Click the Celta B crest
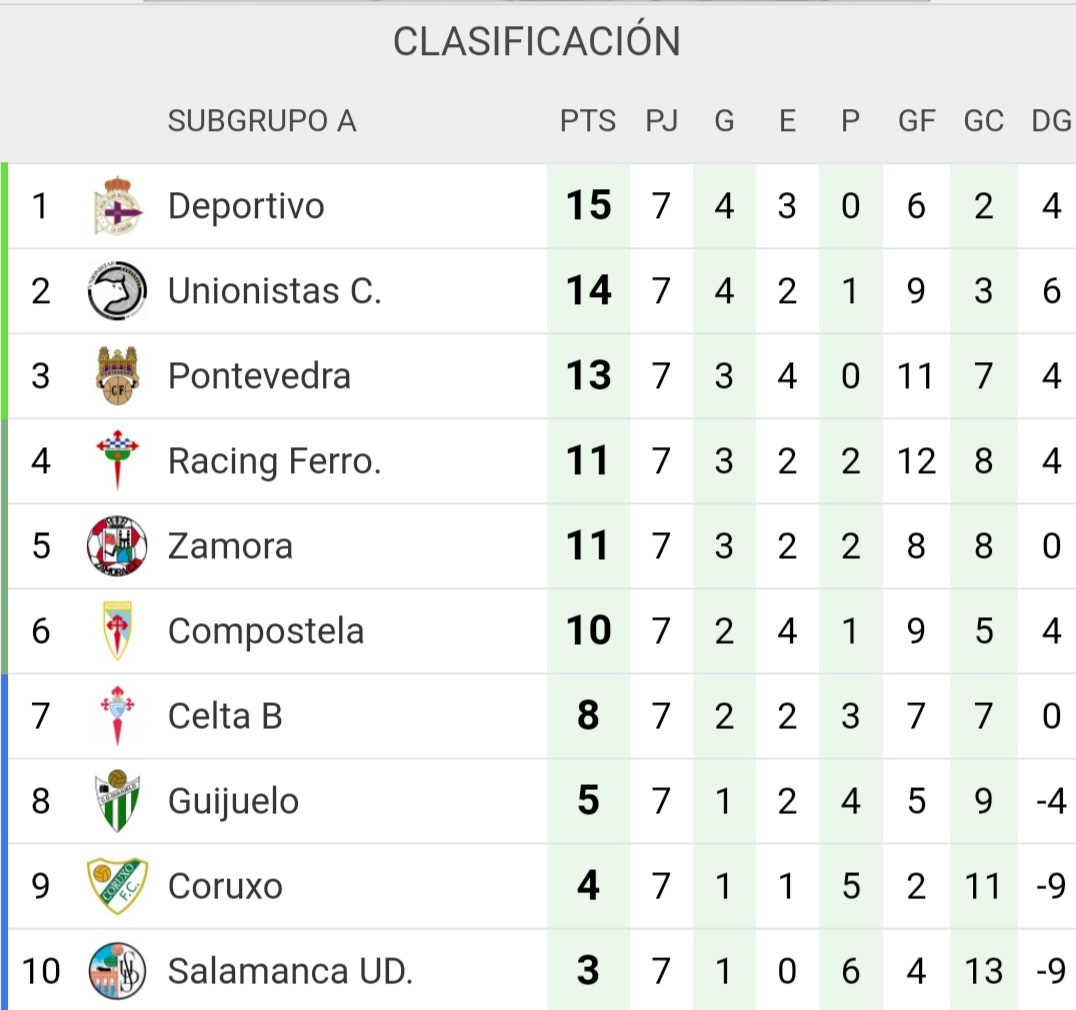Screen dimensions: 1076x1010 click(x=118, y=716)
